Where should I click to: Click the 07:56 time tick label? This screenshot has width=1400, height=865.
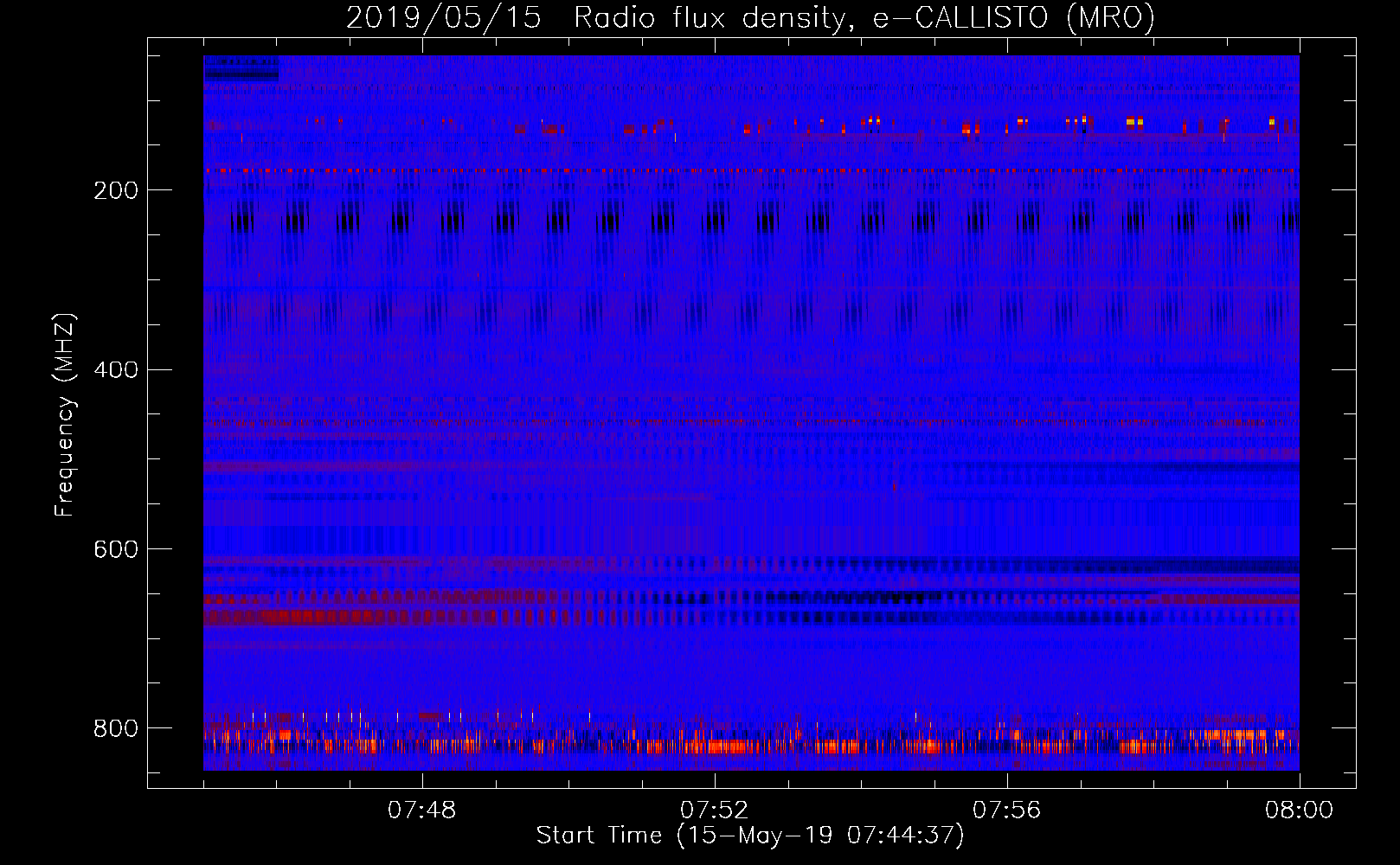coord(1007,811)
